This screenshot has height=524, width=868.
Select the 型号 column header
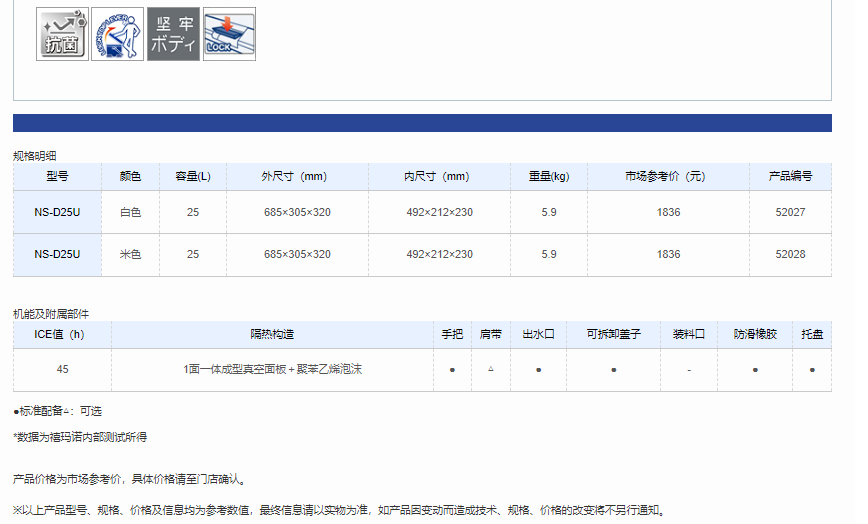coord(58,177)
